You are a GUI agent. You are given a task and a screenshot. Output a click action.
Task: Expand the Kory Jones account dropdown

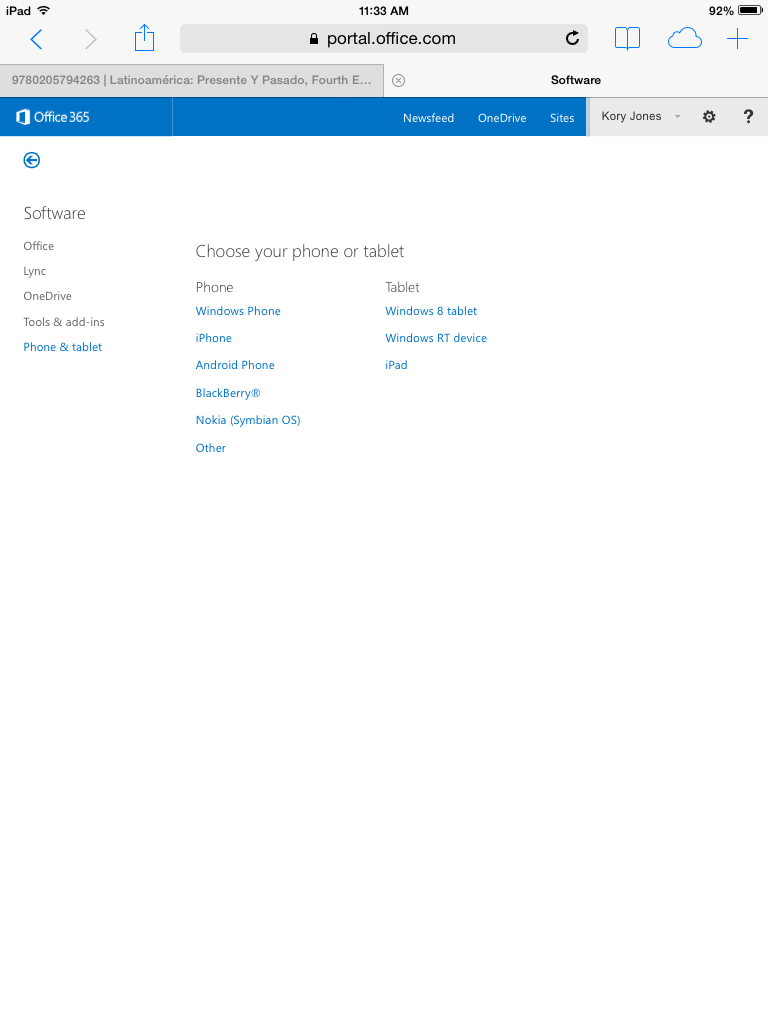641,116
